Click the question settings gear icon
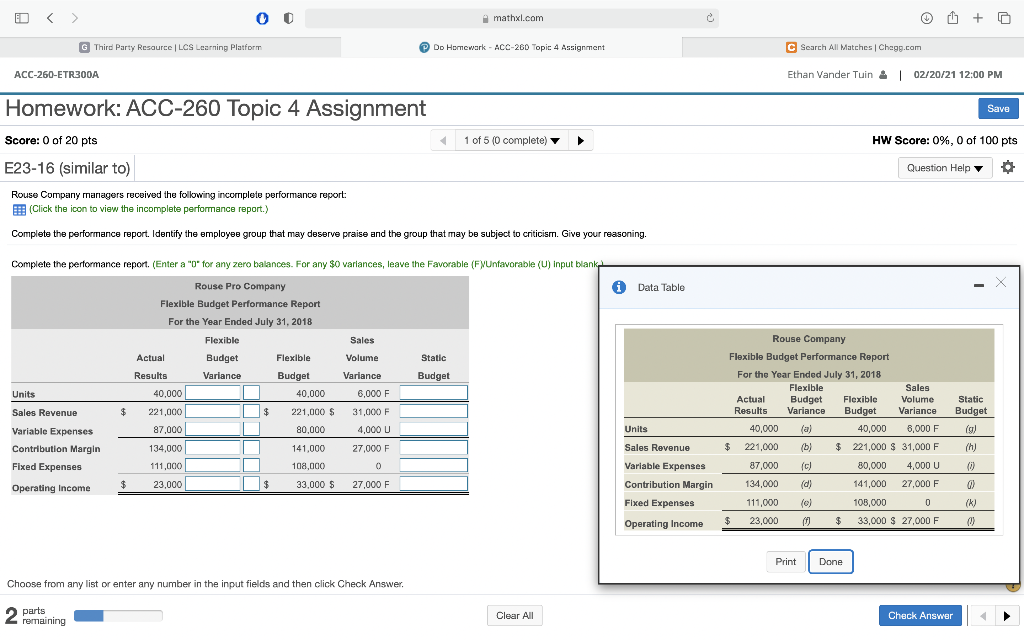Image resolution: width=1024 pixels, height=640 pixels. [1007, 167]
